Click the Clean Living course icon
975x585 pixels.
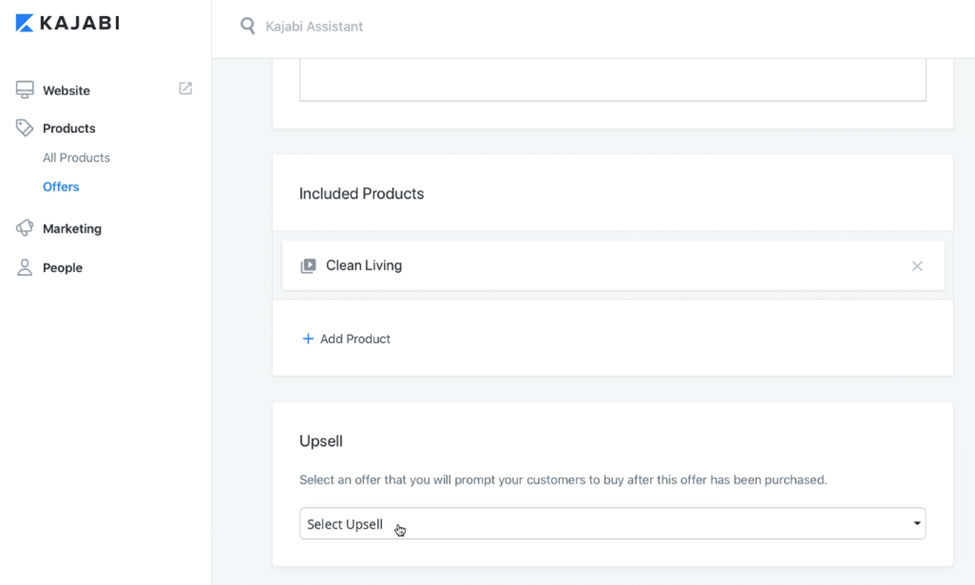pos(308,266)
